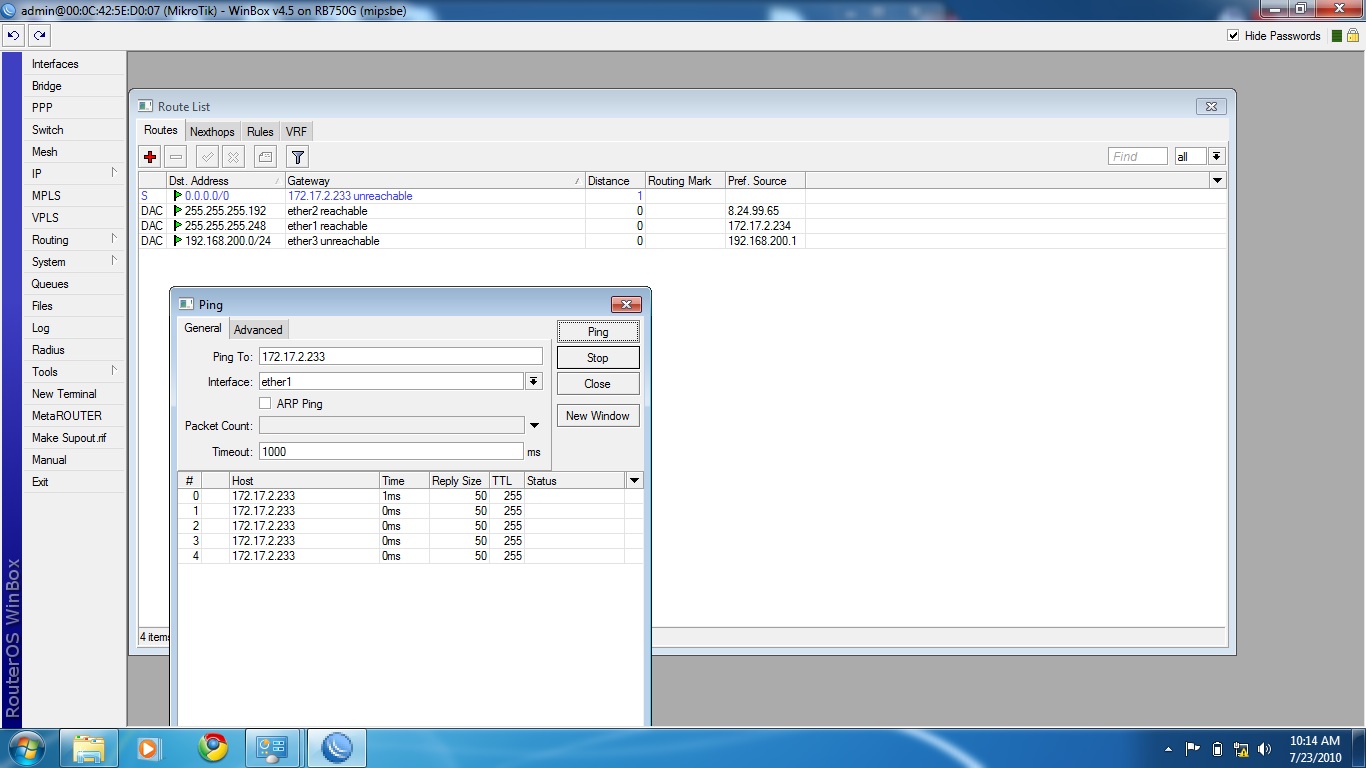Open Windows Explorer from the taskbar
The height and width of the screenshot is (768, 1366).
point(89,748)
